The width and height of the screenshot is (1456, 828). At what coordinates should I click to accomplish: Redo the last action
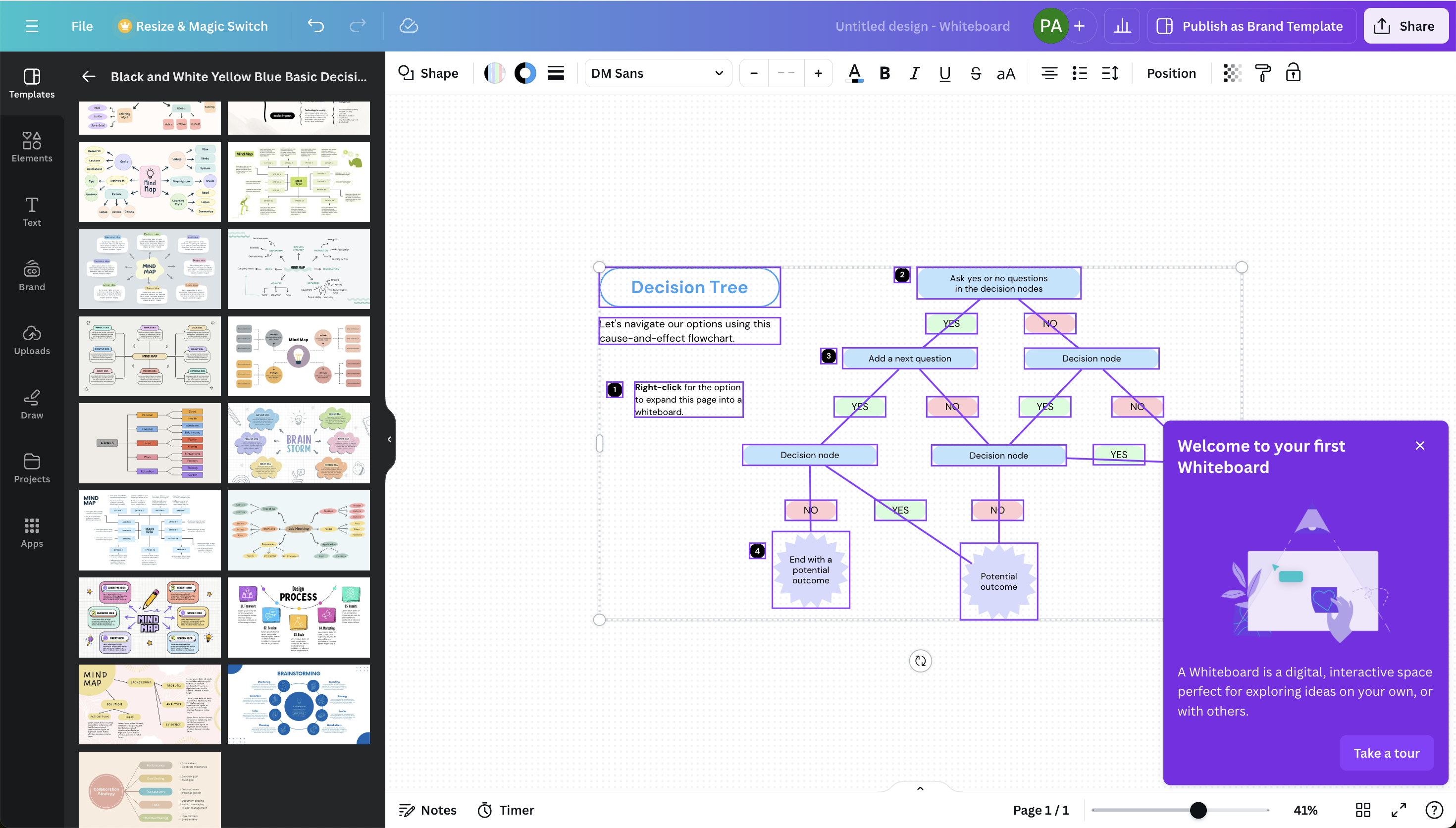pos(357,26)
